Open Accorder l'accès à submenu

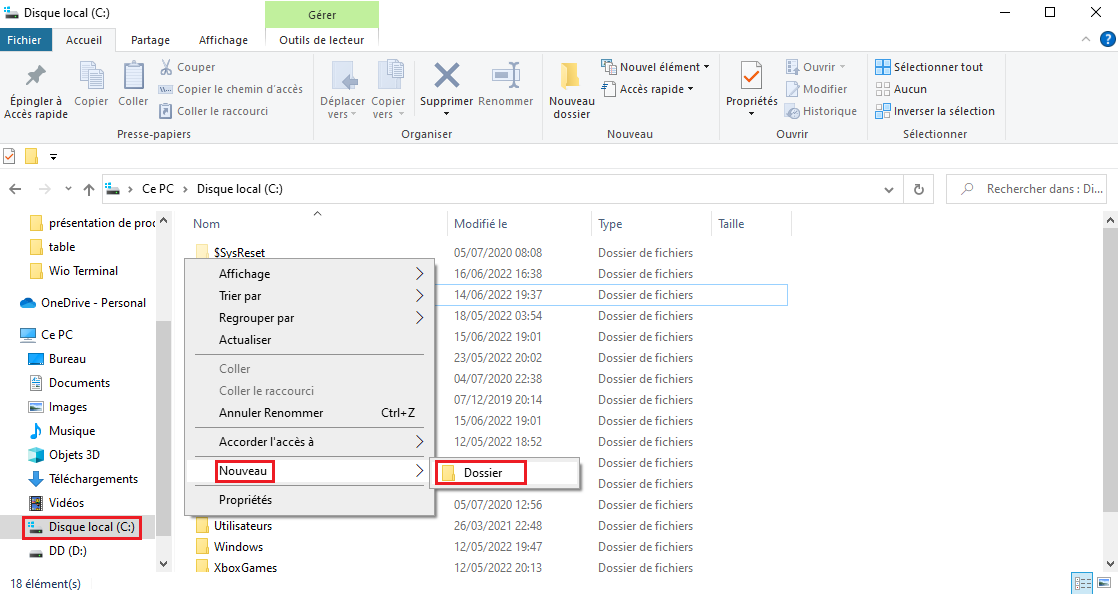309,442
